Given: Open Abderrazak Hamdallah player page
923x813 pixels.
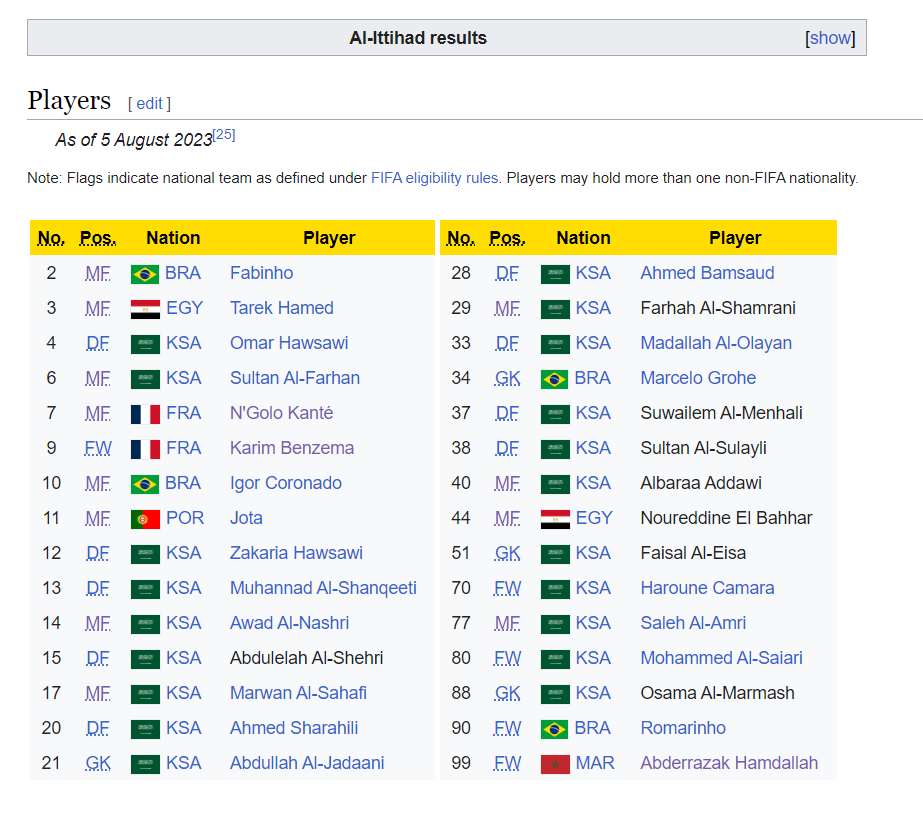Looking at the screenshot, I should tap(729, 763).
